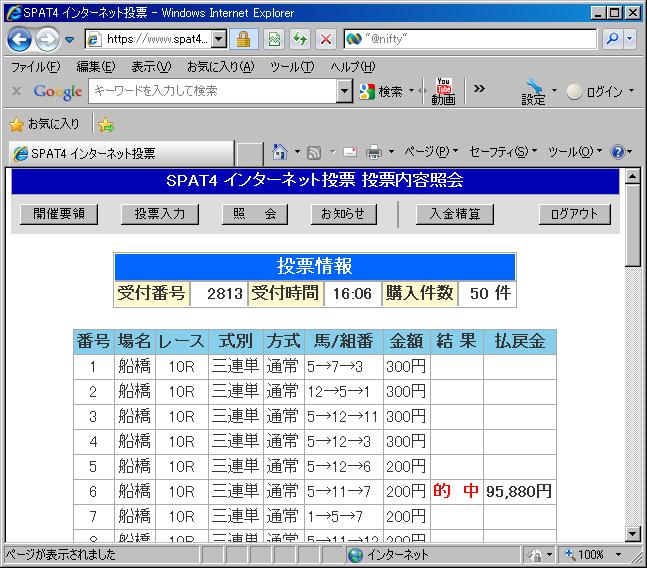The height and width of the screenshot is (568, 647).
Task: Click the 95,880円 payout cell
Action: click(x=519, y=492)
